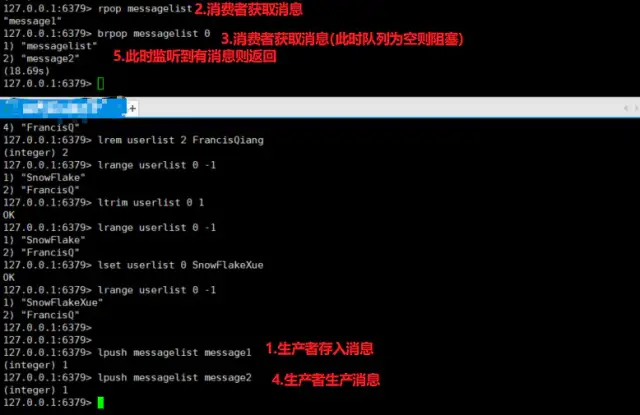Select the blurred blue session tab

[63, 108]
